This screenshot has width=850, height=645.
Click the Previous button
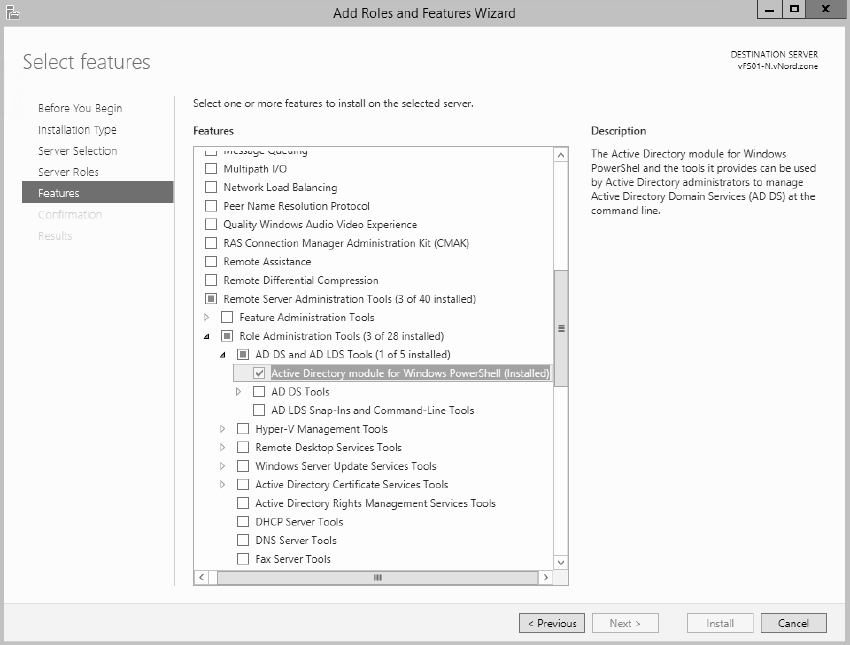coord(551,622)
